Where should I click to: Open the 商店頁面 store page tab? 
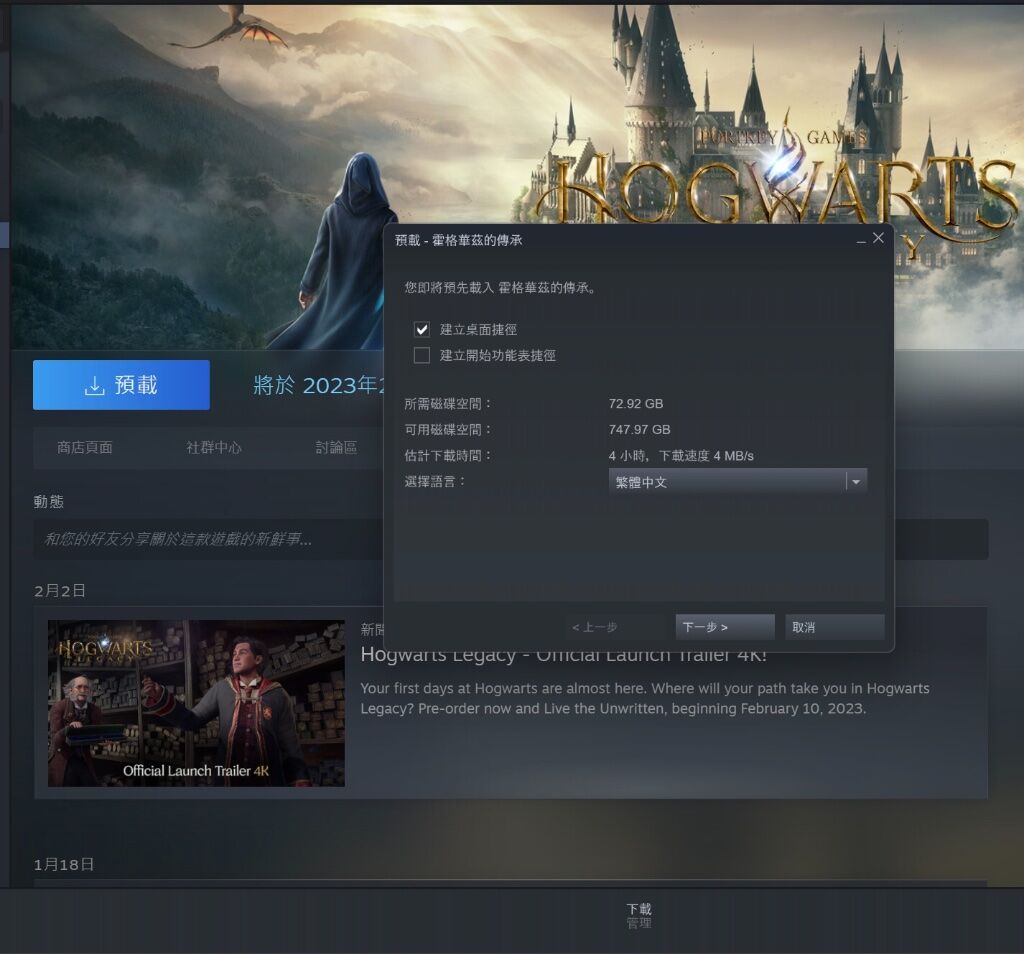[x=85, y=447]
